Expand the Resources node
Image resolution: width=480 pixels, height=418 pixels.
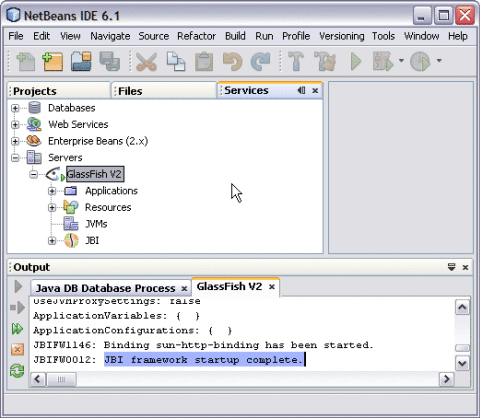click(52, 207)
